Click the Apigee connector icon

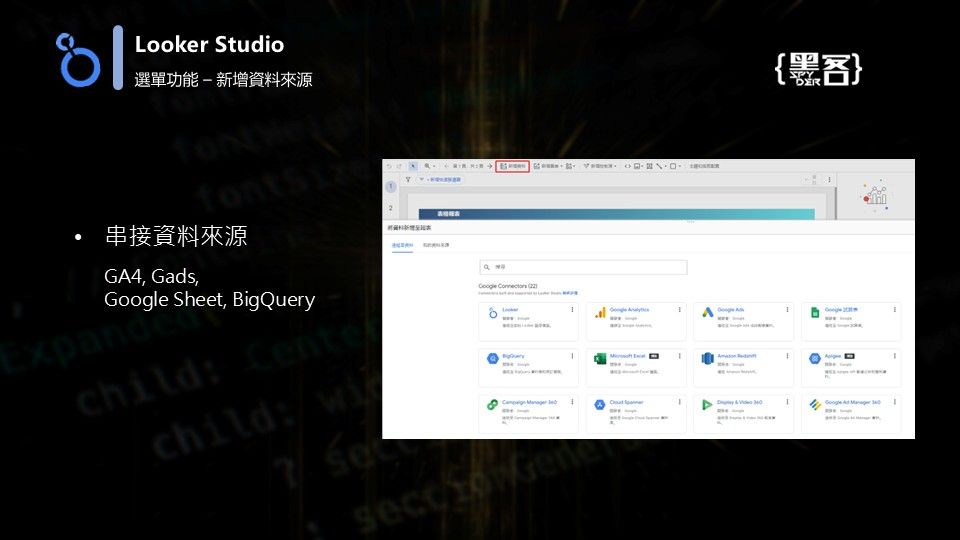tap(815, 359)
